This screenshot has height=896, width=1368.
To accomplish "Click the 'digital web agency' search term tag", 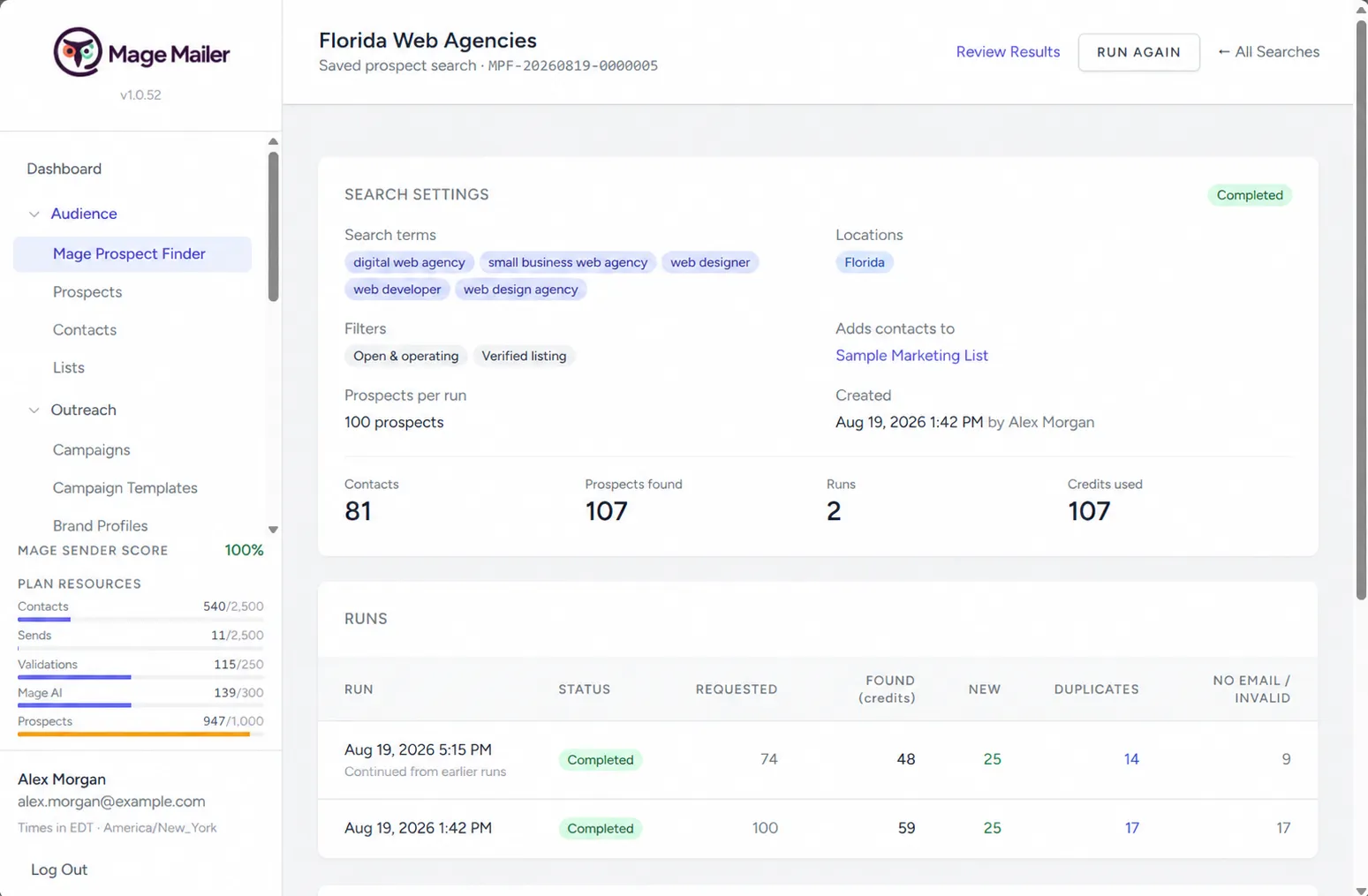I will [x=409, y=262].
